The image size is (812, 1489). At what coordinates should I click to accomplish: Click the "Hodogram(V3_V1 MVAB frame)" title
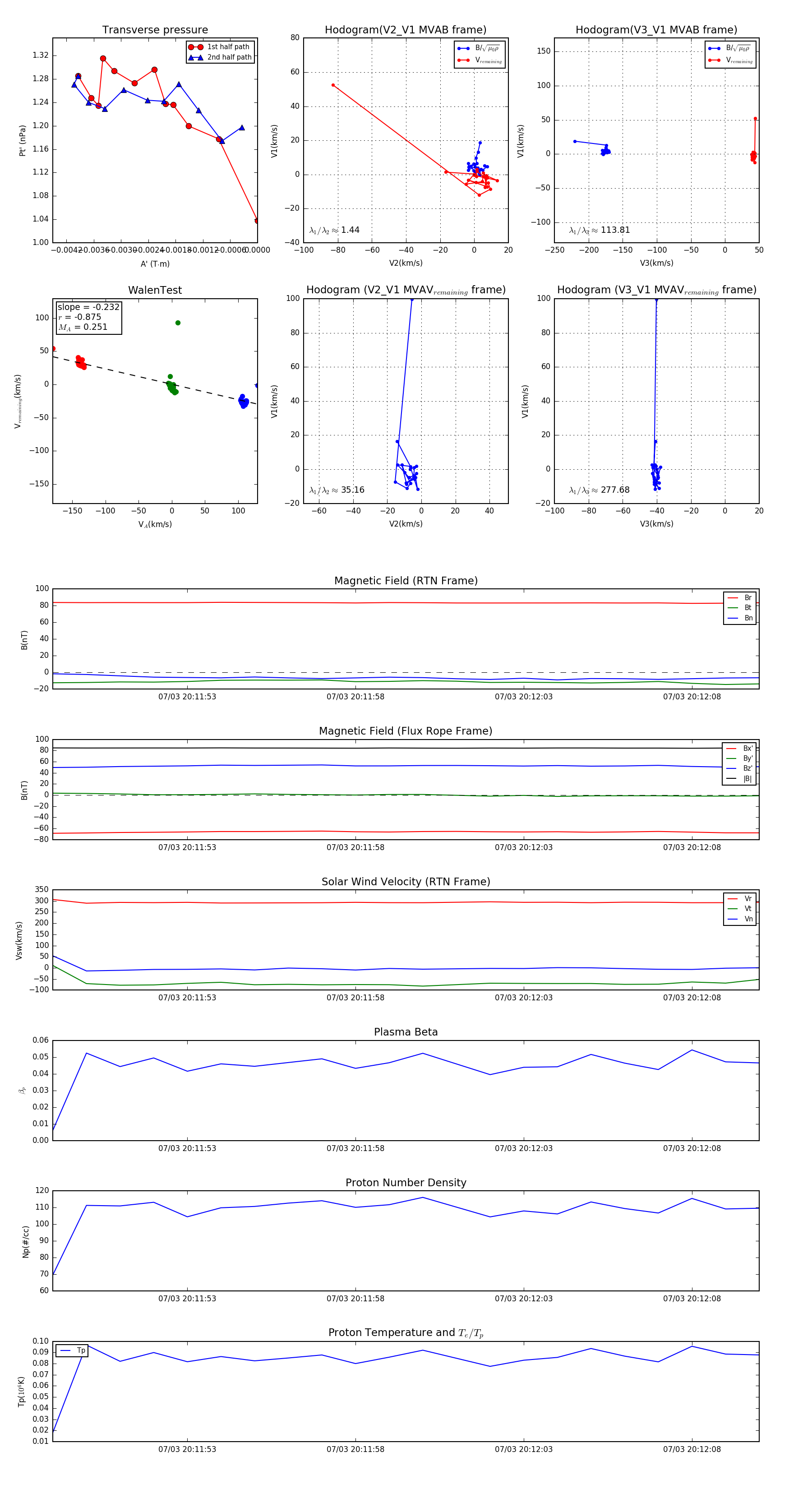(x=656, y=29)
